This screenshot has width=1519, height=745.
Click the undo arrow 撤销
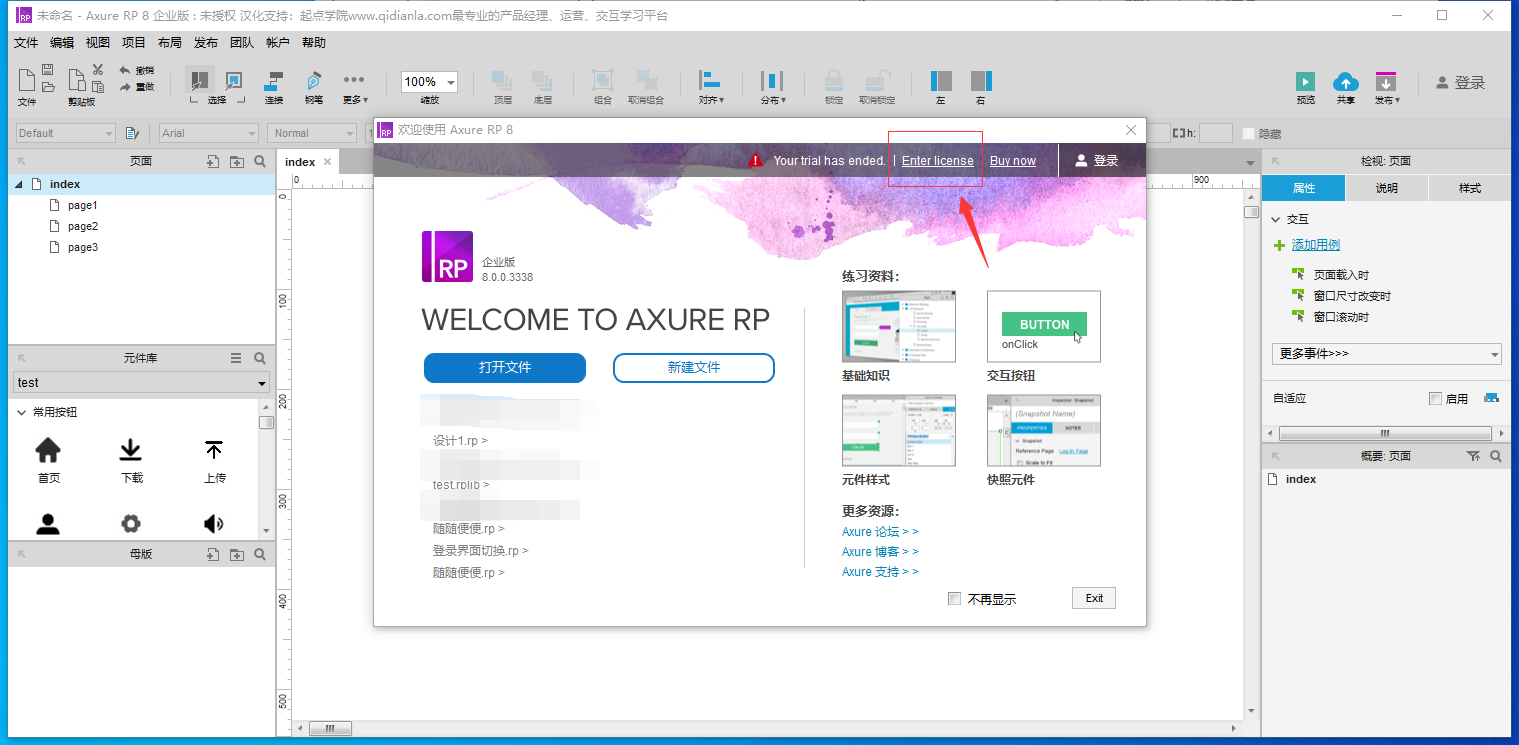(136, 70)
